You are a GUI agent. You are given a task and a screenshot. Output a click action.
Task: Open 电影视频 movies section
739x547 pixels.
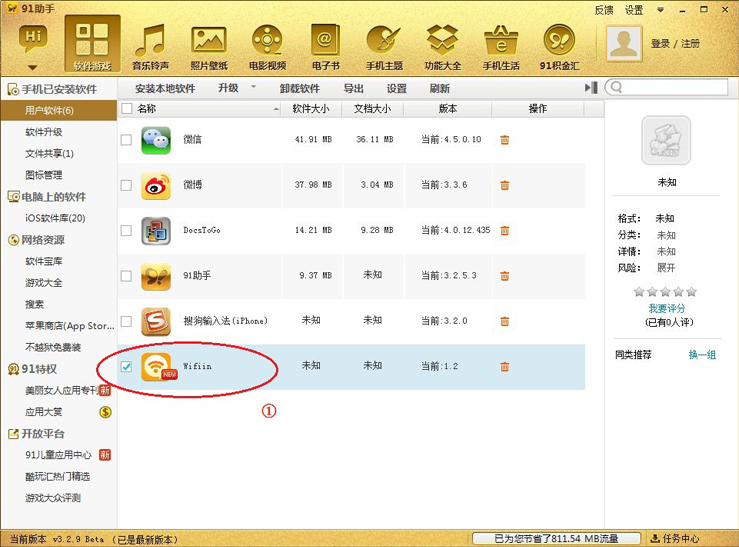(267, 47)
